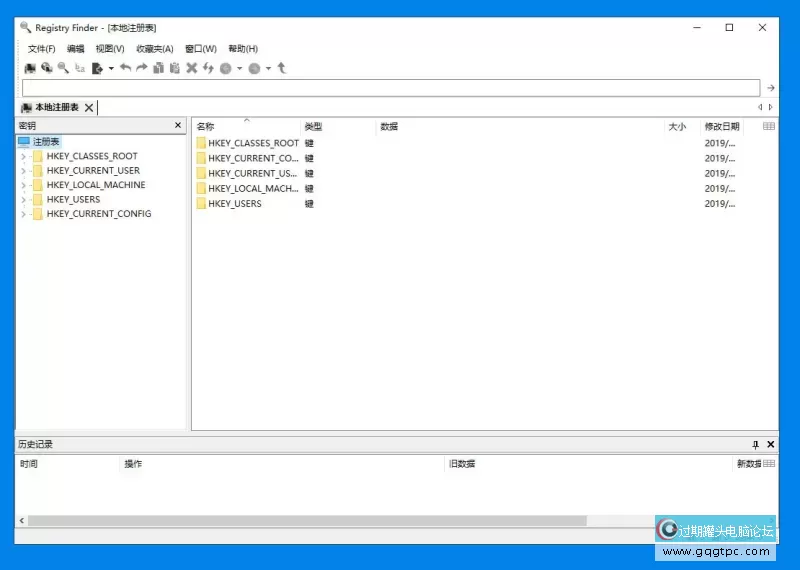Sort by 大小 column header
Image resolution: width=800 pixels, height=570 pixels.
[682, 126]
